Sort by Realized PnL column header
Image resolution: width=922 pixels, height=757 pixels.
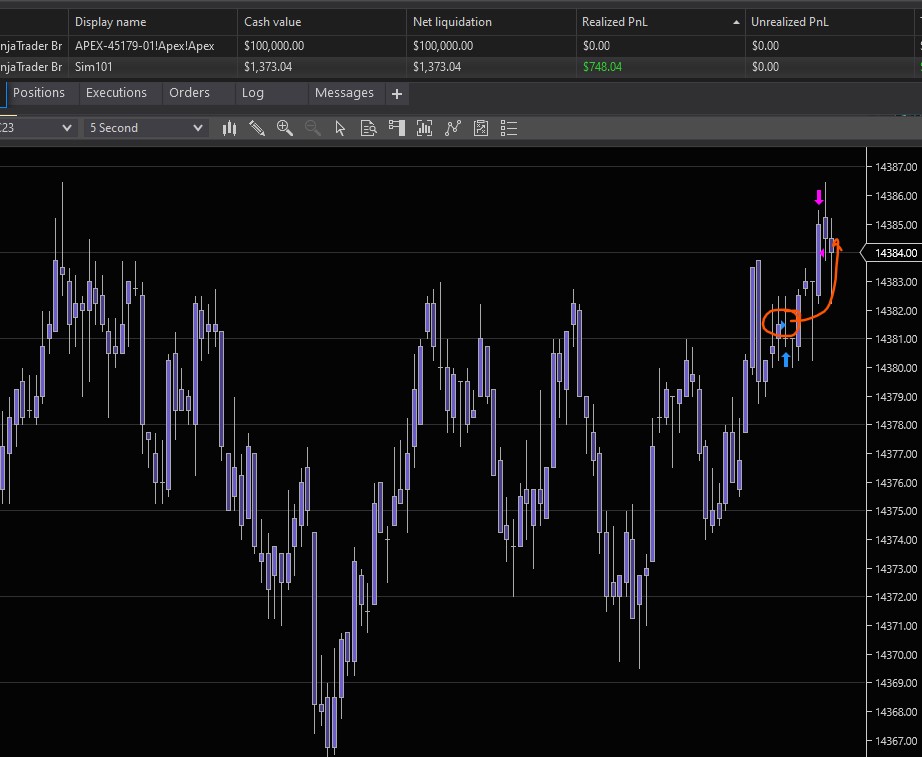click(660, 22)
